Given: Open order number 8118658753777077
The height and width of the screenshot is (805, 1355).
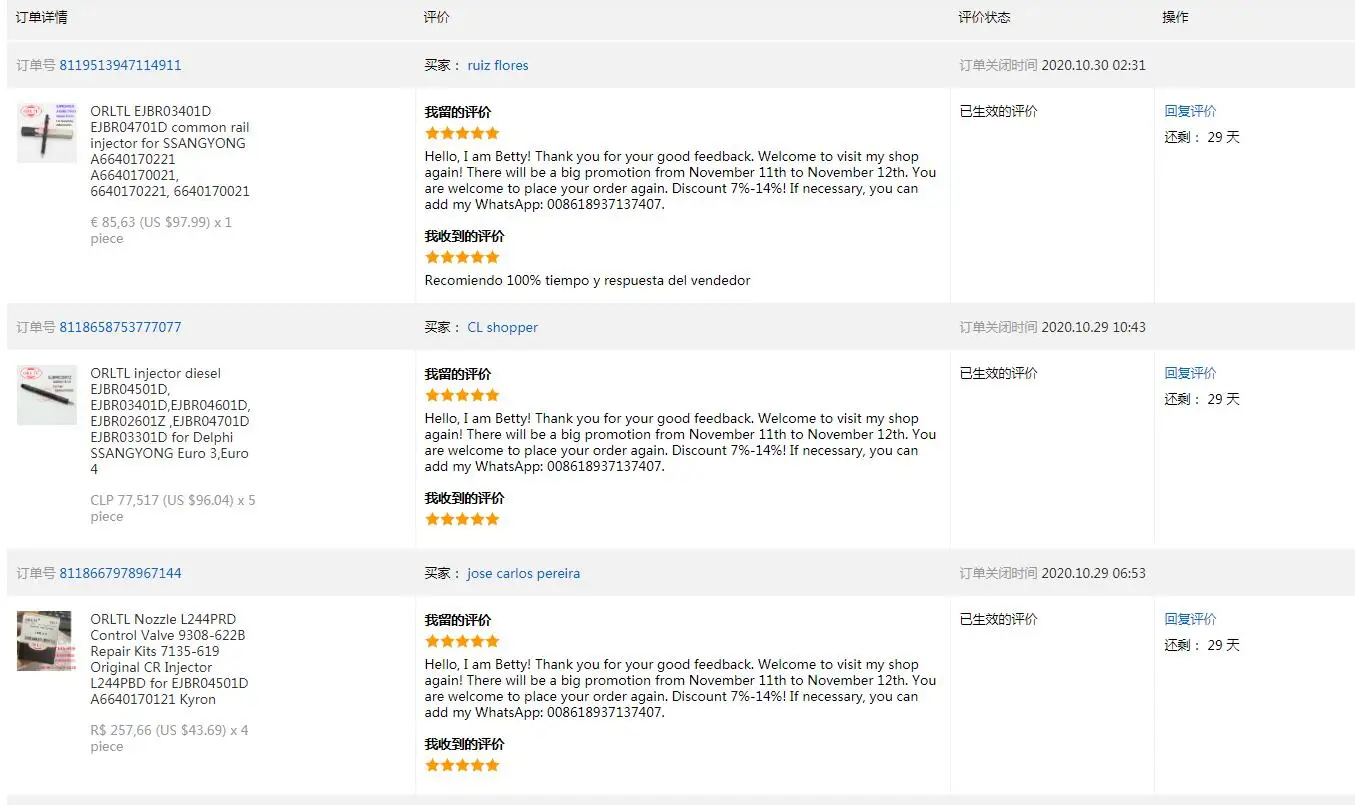Looking at the screenshot, I should point(120,327).
